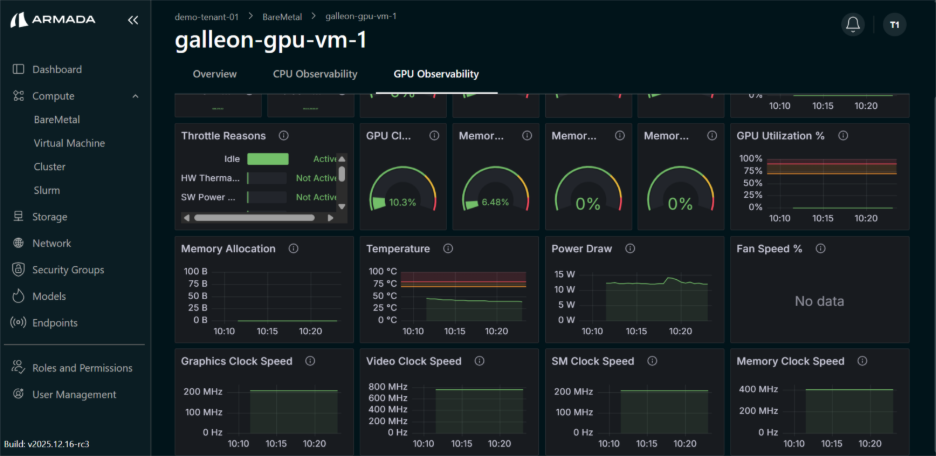Click info icon next to Fan Speed %

[x=820, y=248]
